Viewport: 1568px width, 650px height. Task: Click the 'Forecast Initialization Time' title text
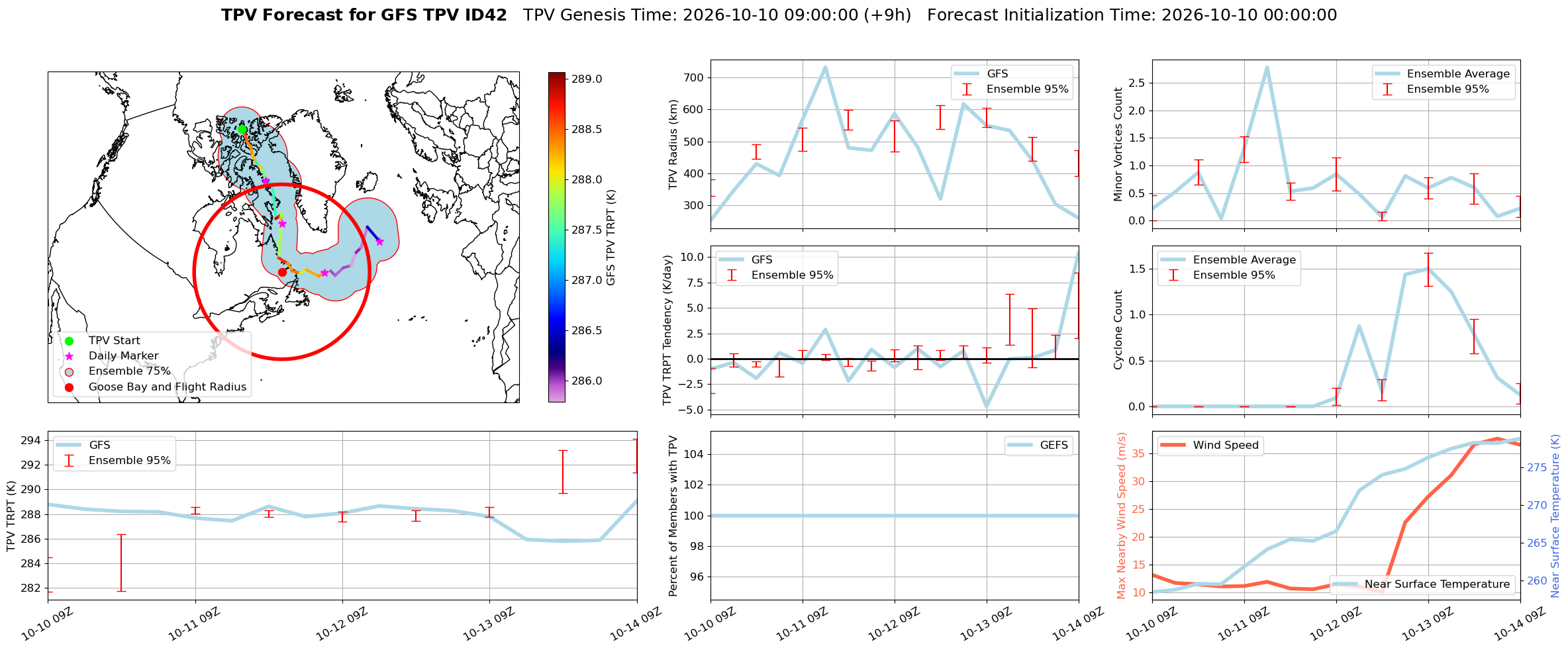click(x=1132, y=15)
